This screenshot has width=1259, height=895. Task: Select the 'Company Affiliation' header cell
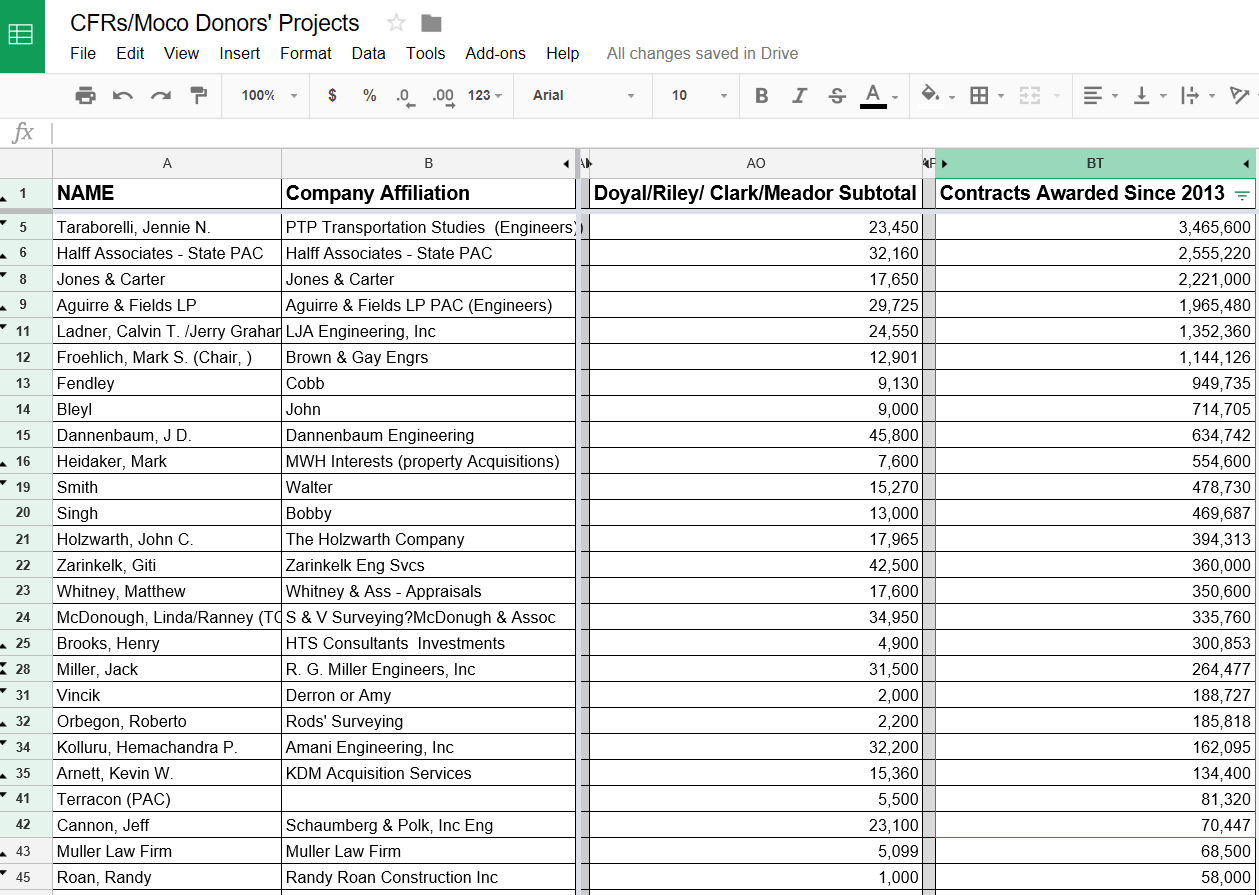(428, 193)
